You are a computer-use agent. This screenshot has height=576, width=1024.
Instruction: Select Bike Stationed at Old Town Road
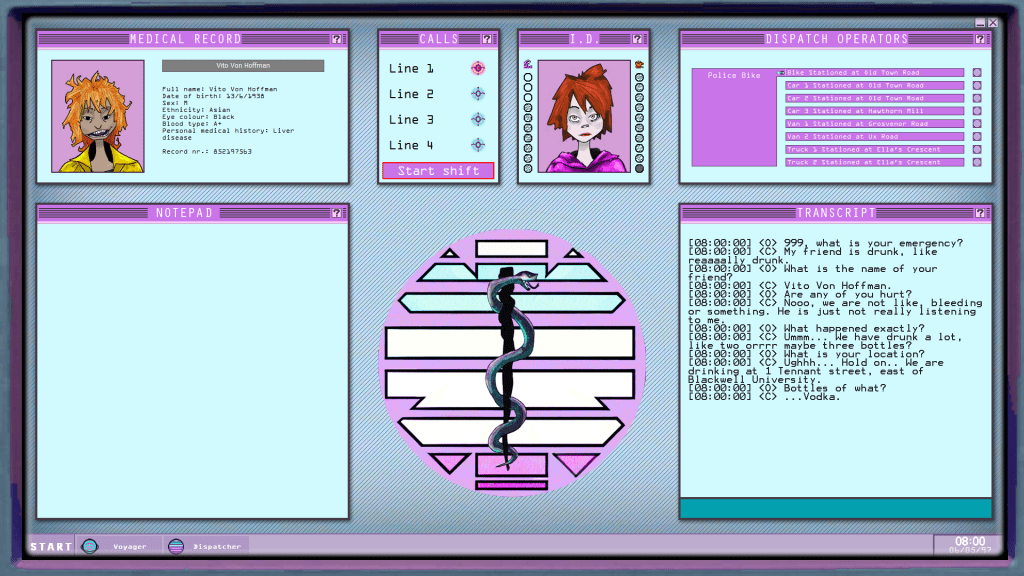[x=874, y=73]
